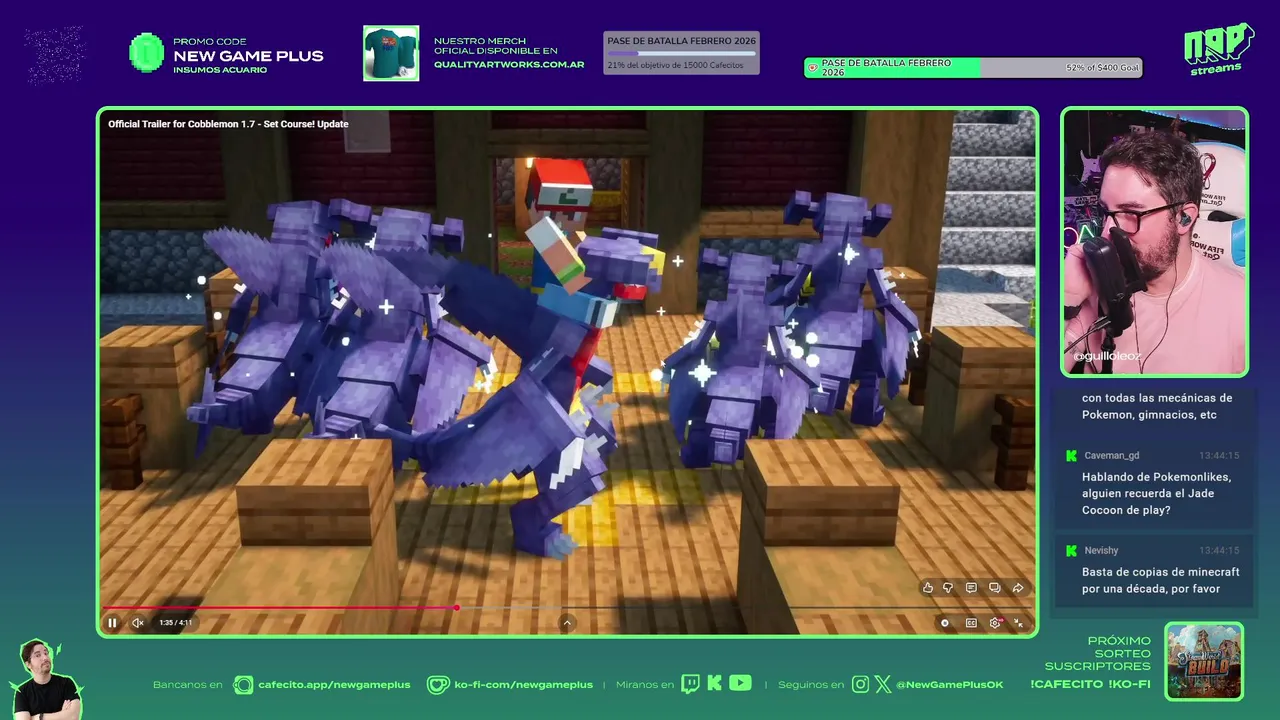Click Nevishy's message 'Basta de copias de minecraft'
The image size is (1280, 720).
(1161, 580)
